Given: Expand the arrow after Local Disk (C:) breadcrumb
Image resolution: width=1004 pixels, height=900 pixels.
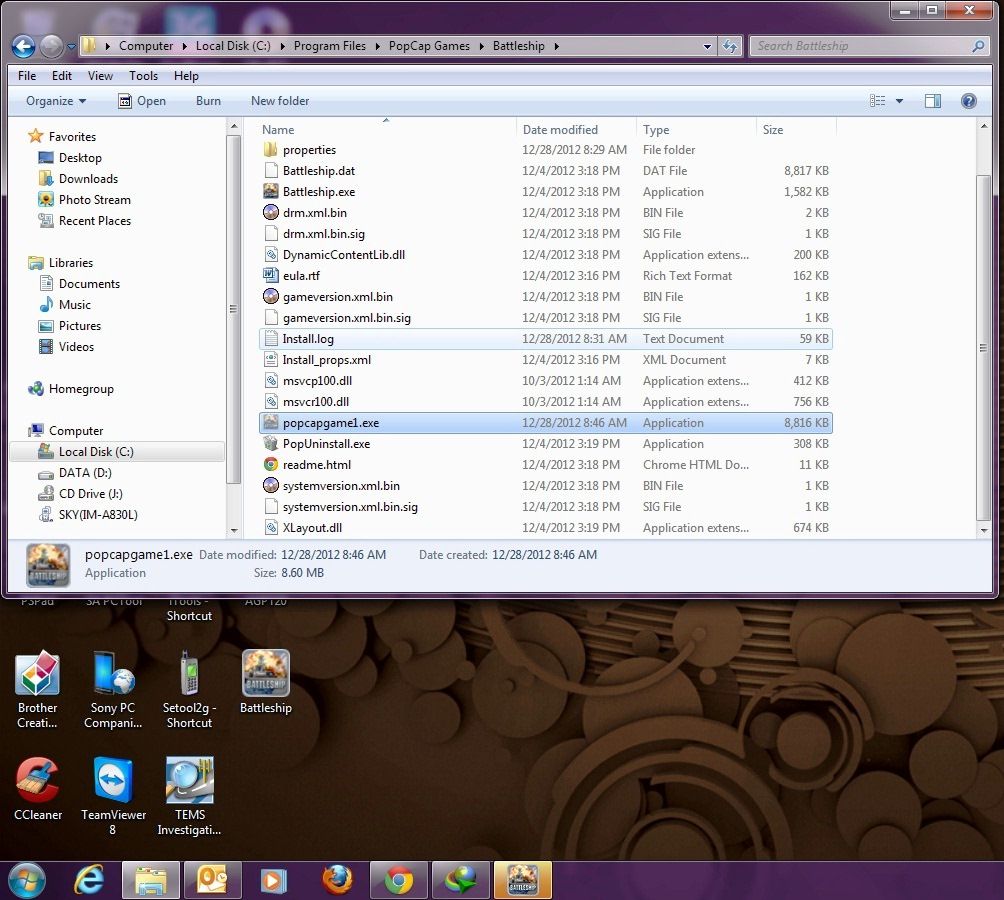Looking at the screenshot, I should pos(282,46).
